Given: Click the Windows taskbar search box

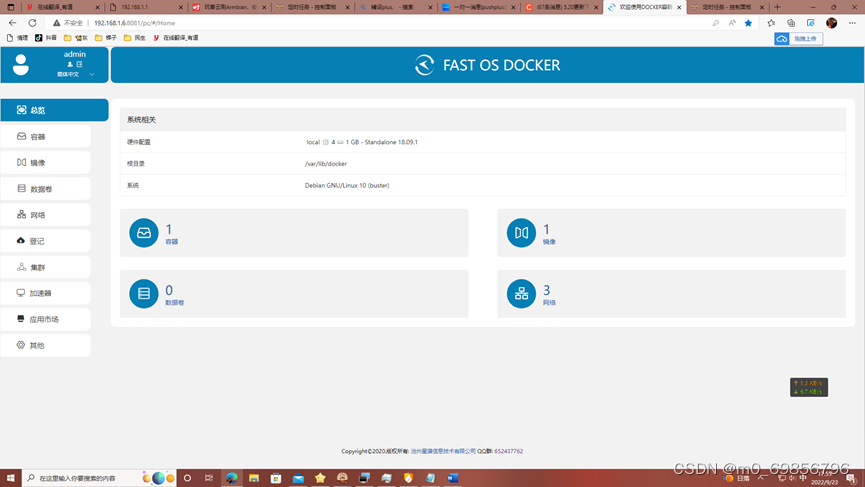Looking at the screenshot, I should click(x=81, y=478).
